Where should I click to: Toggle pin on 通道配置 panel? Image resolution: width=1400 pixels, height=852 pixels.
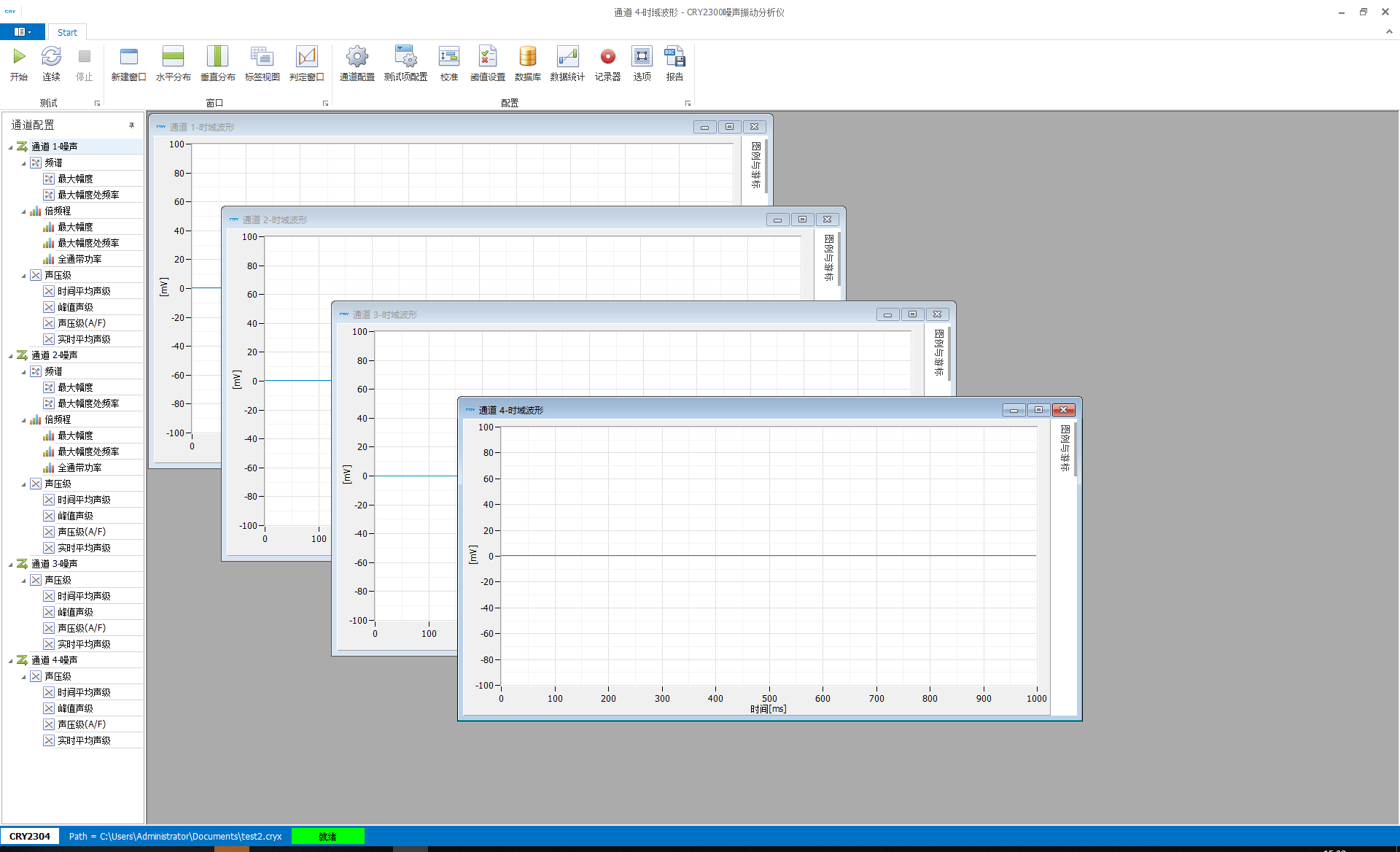click(131, 125)
